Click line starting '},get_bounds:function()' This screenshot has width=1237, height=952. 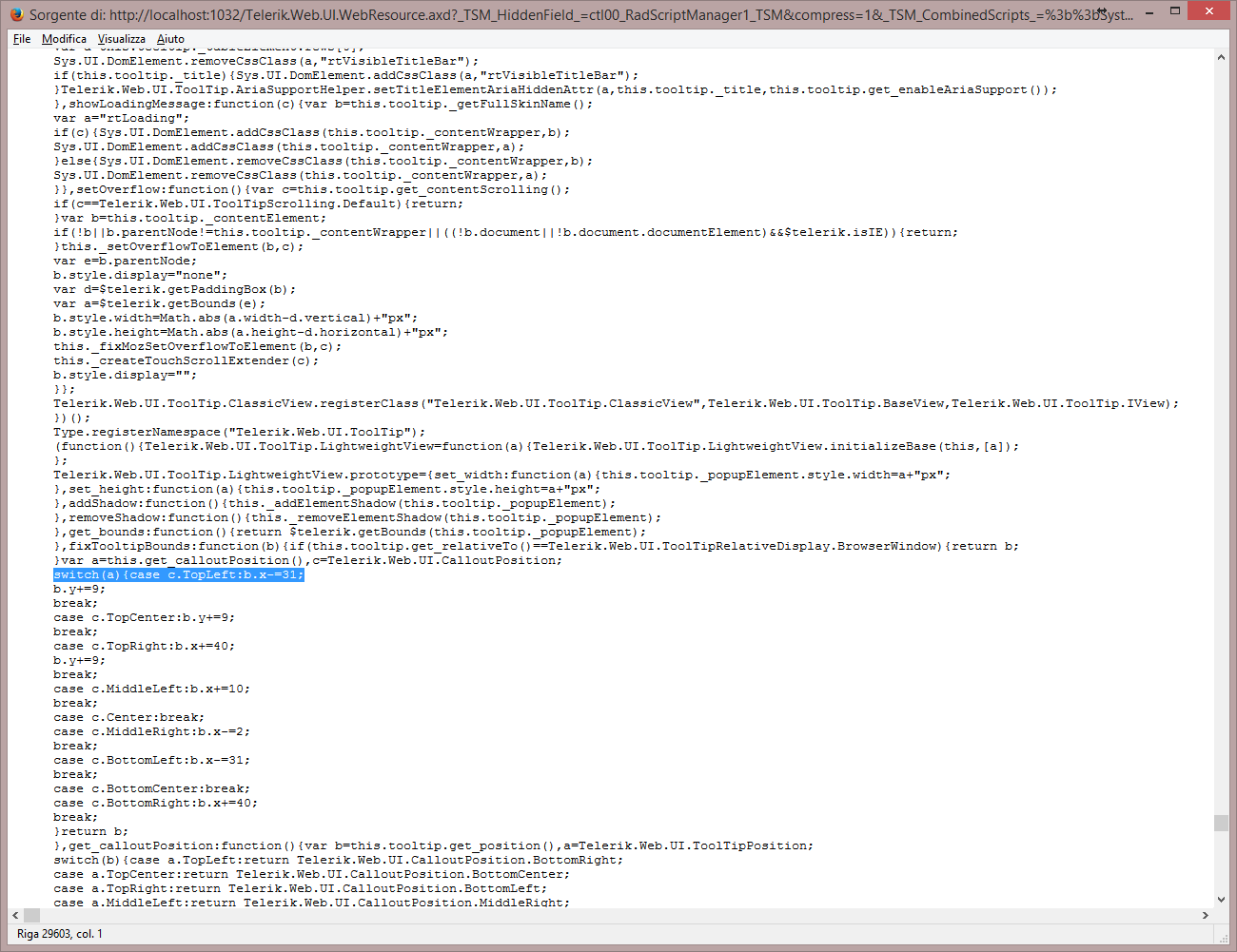[349, 533]
